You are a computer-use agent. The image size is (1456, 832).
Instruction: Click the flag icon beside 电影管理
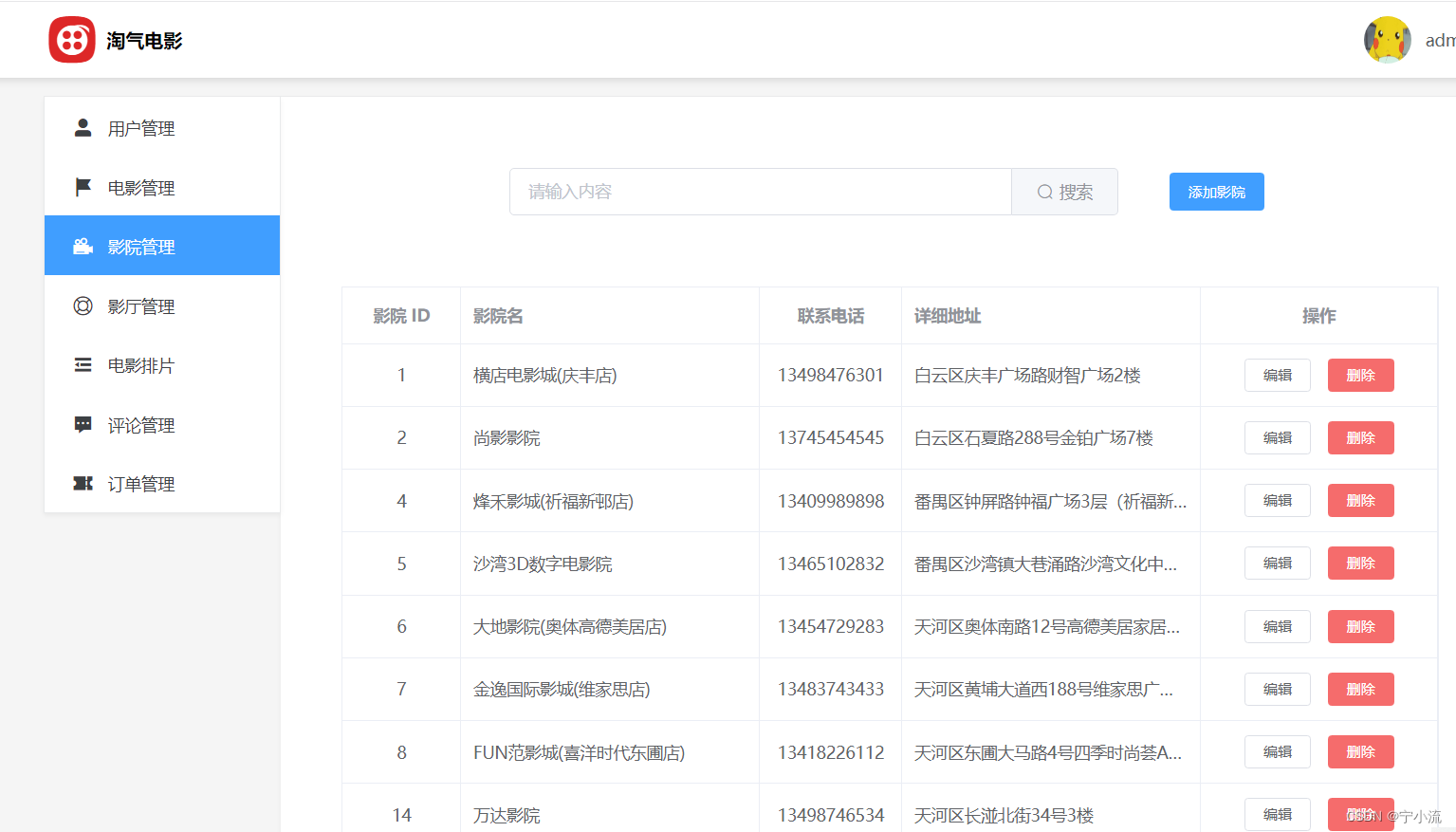click(83, 187)
